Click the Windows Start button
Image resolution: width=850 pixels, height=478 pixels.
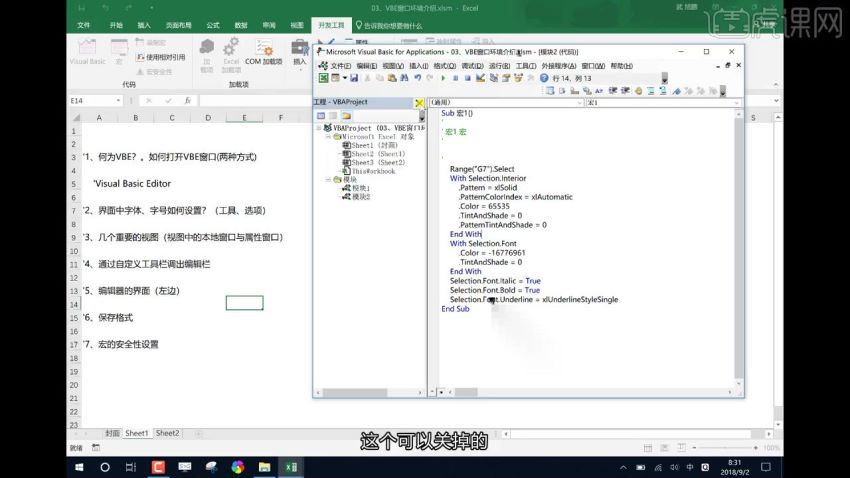[79, 467]
